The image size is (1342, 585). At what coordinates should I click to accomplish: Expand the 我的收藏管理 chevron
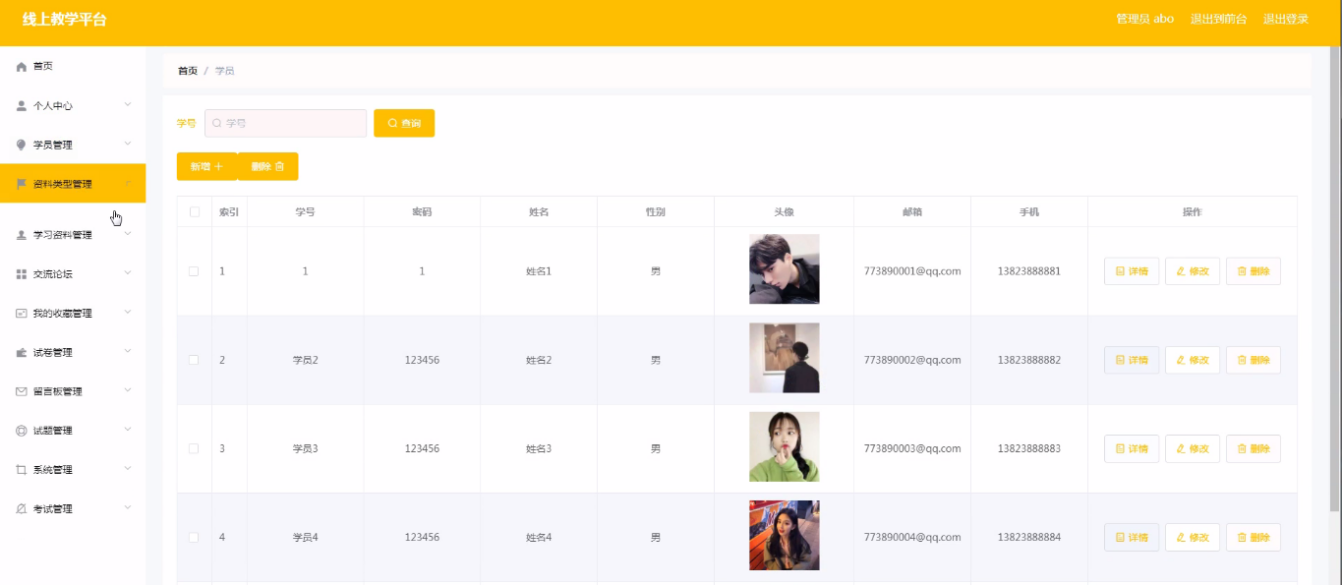pos(128,313)
